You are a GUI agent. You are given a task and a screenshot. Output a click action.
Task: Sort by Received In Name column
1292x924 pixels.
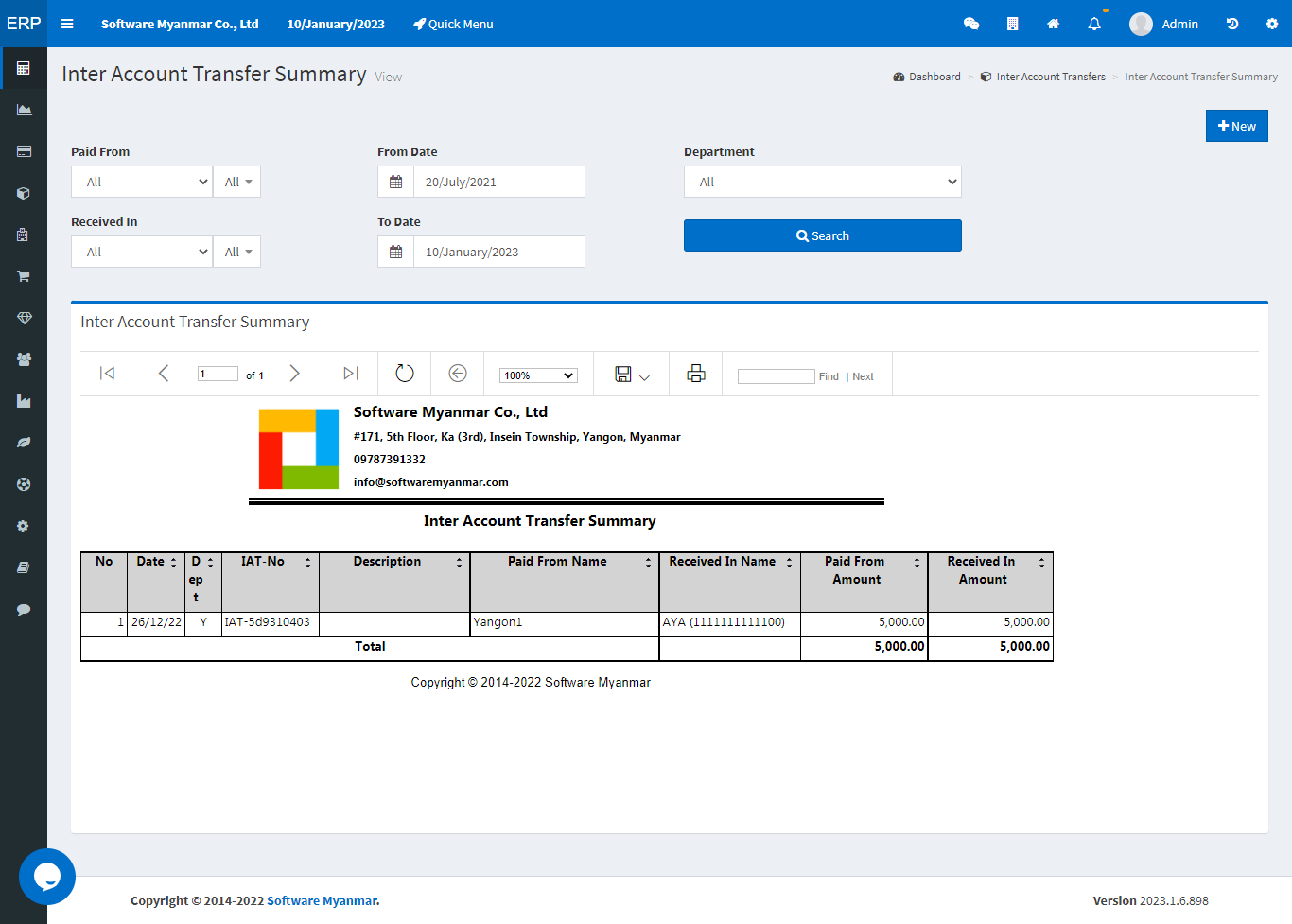789,562
